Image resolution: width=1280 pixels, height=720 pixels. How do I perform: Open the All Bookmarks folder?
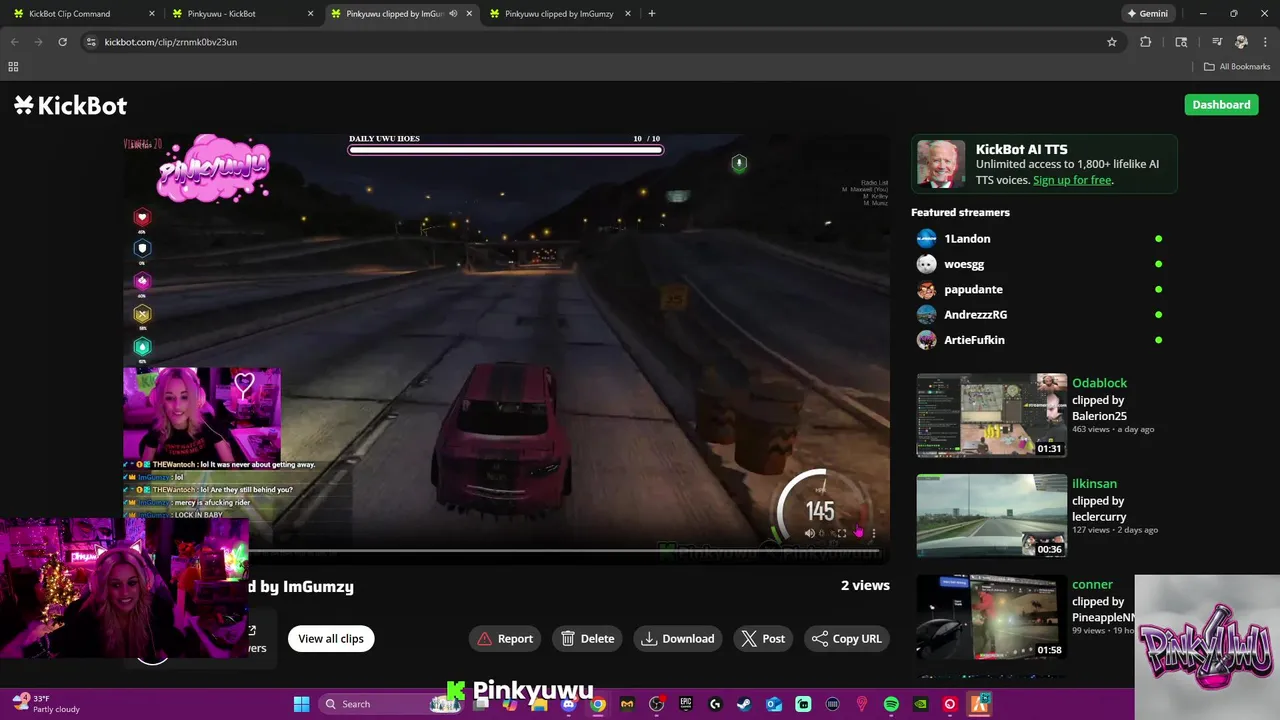[x=1237, y=67]
